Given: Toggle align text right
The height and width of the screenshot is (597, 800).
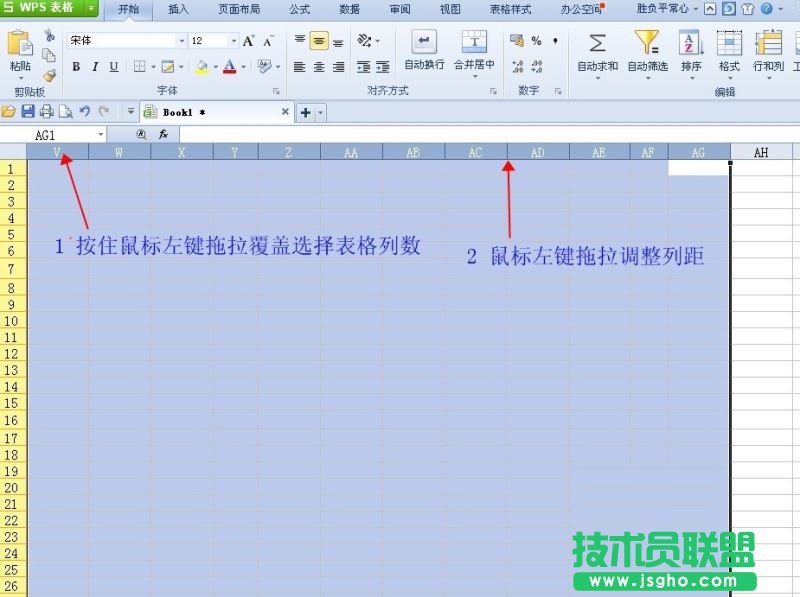Looking at the screenshot, I should click(338, 67).
